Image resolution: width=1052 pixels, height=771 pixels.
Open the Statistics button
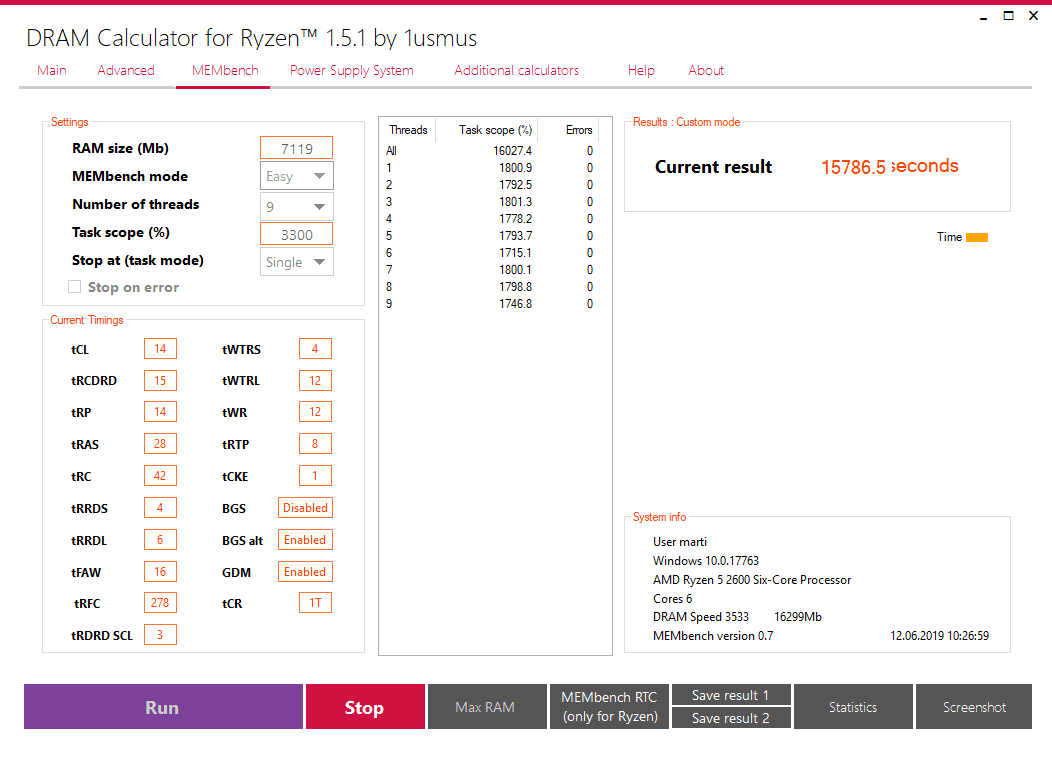coord(853,707)
